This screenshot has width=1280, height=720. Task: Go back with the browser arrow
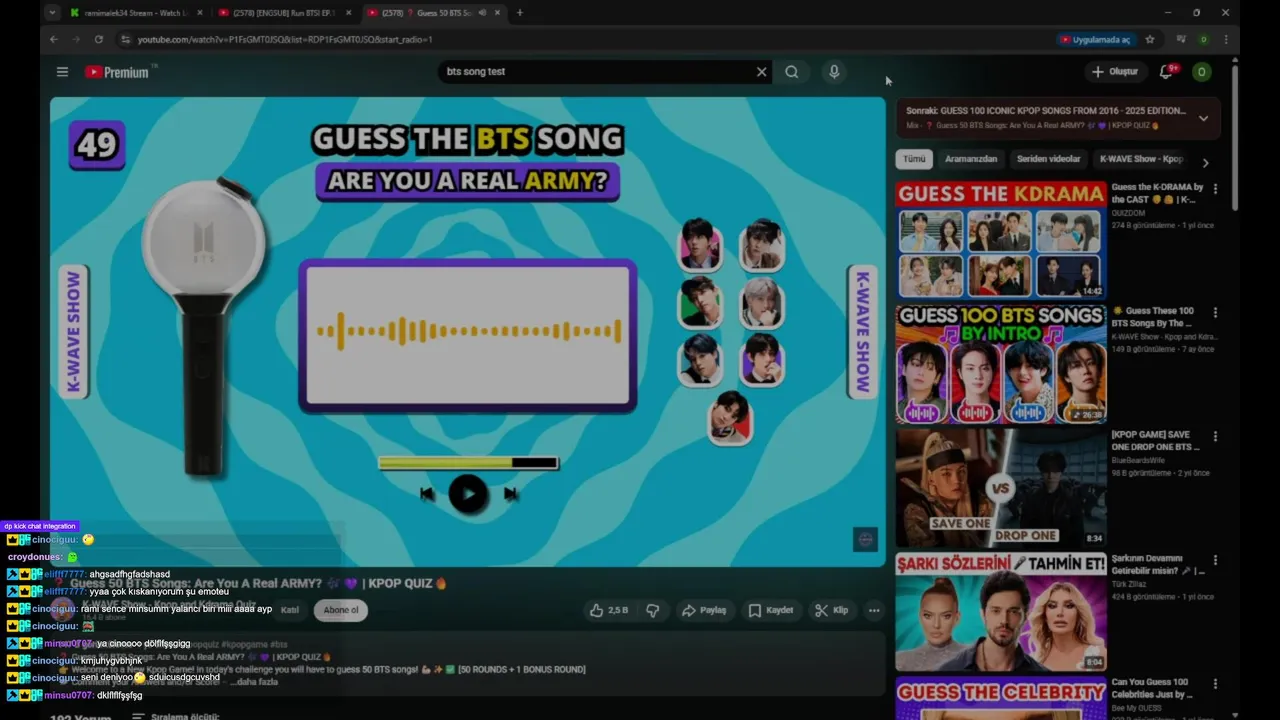54,39
